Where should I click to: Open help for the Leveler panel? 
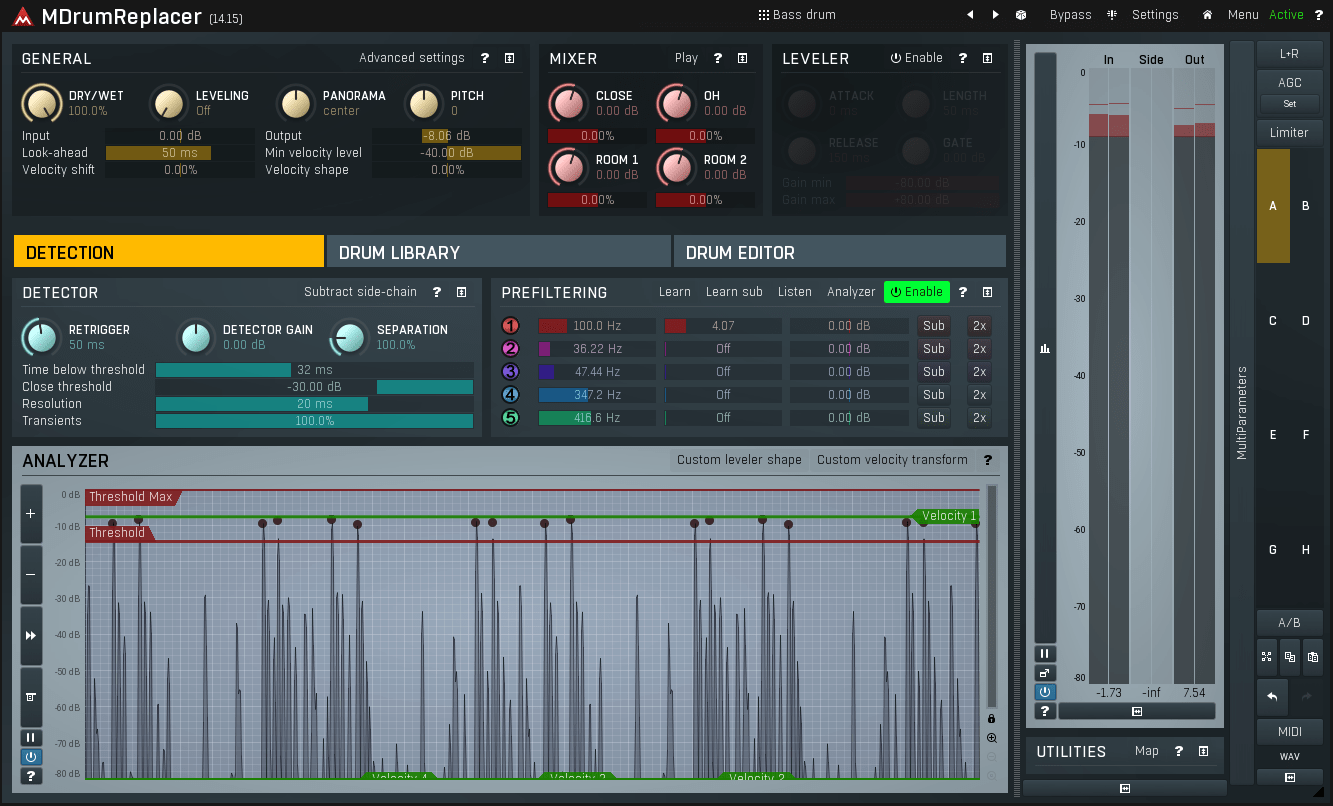coord(963,58)
